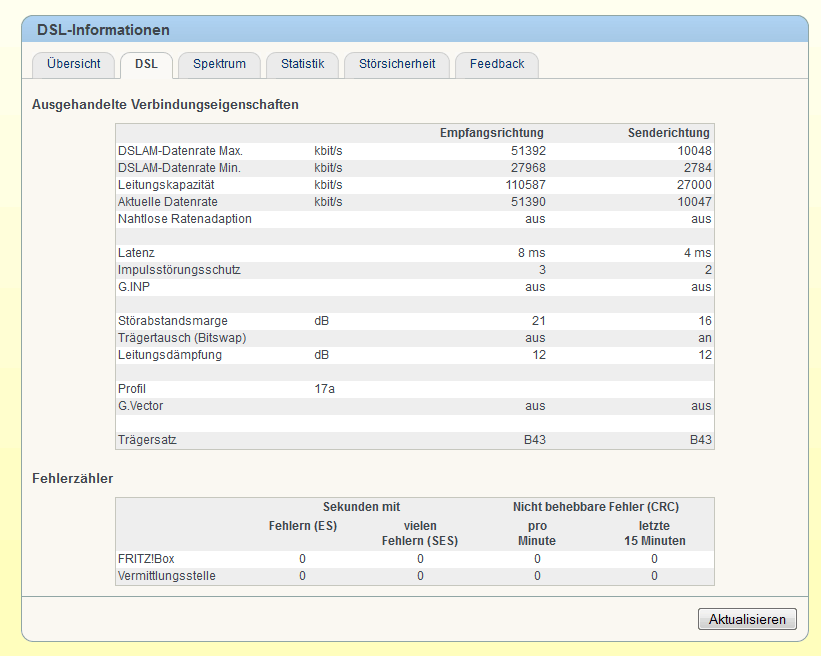This screenshot has height=656, width=821.
Task: Click the Aktuelle Datenrate send value 10047
Action: pos(694,202)
